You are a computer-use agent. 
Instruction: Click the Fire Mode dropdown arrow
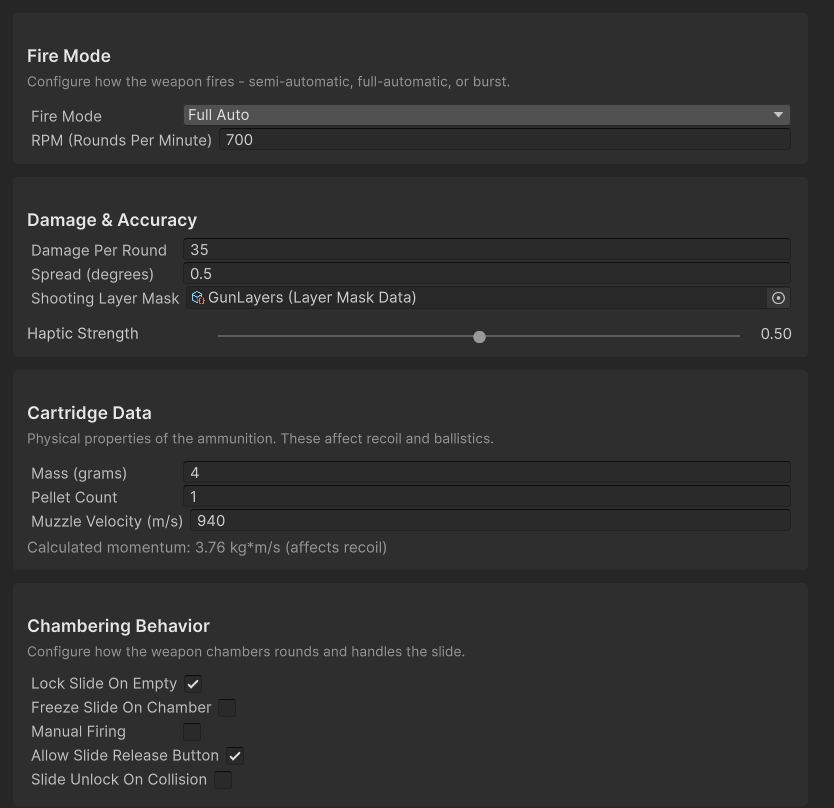click(778, 115)
